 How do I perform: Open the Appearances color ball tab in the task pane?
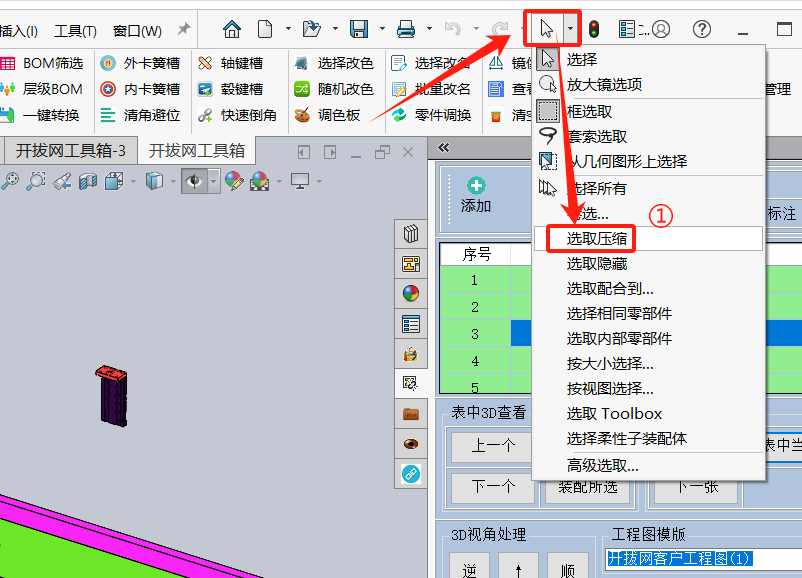coord(411,293)
